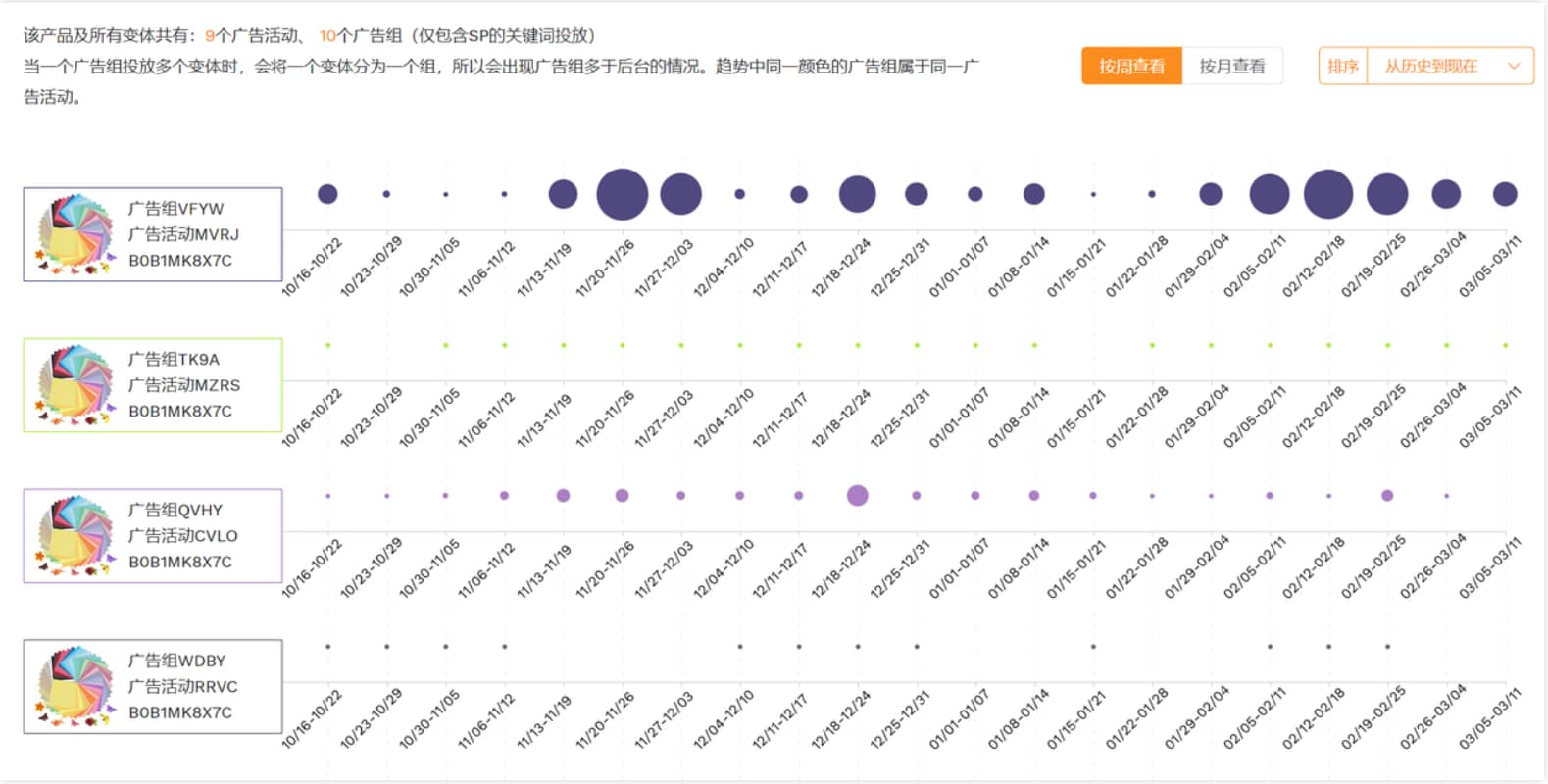Click the product image for ad group QVHY
Image resolution: width=1548 pixels, height=784 pixels.
[x=75, y=536]
